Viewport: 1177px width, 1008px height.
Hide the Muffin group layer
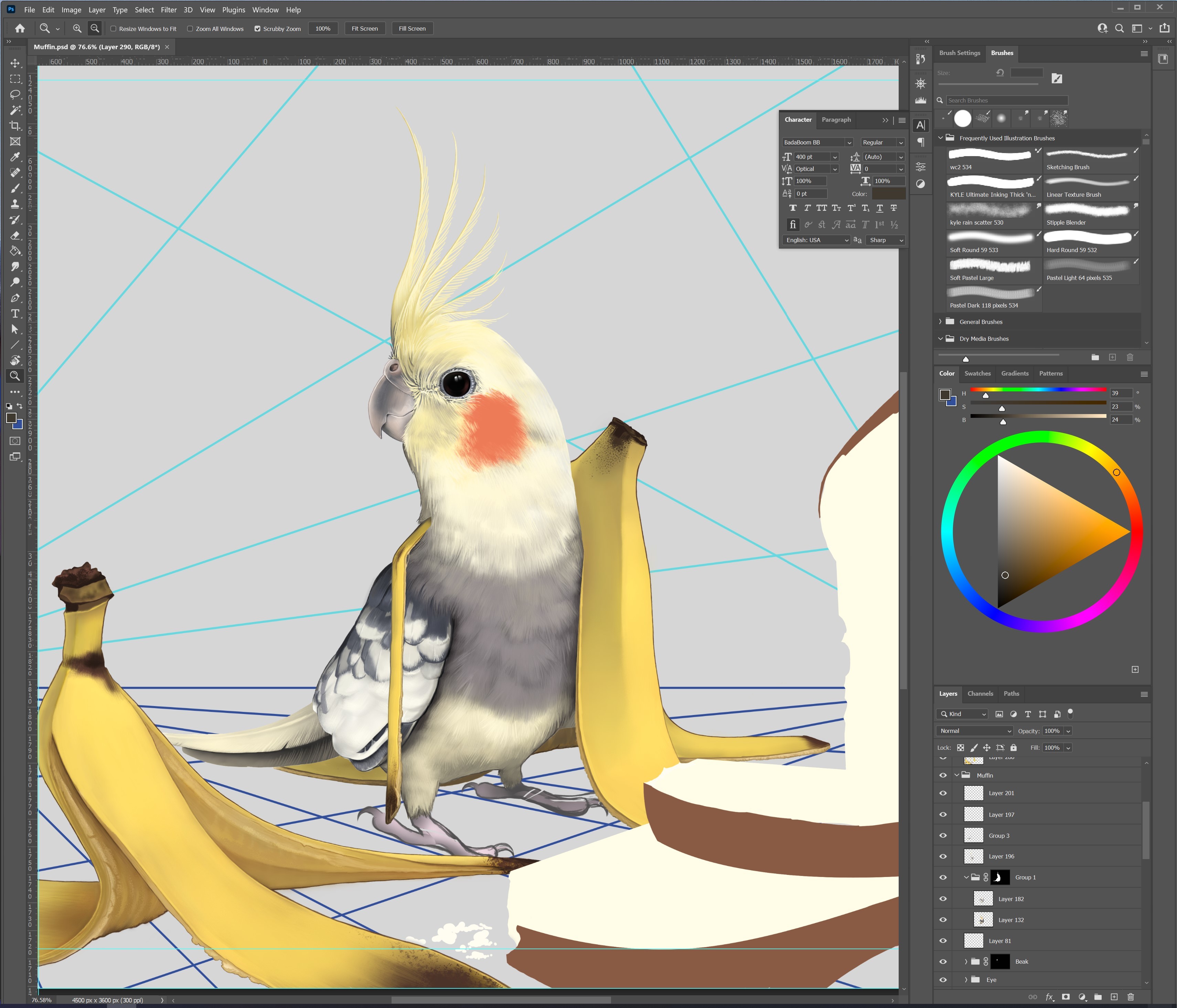(943, 775)
